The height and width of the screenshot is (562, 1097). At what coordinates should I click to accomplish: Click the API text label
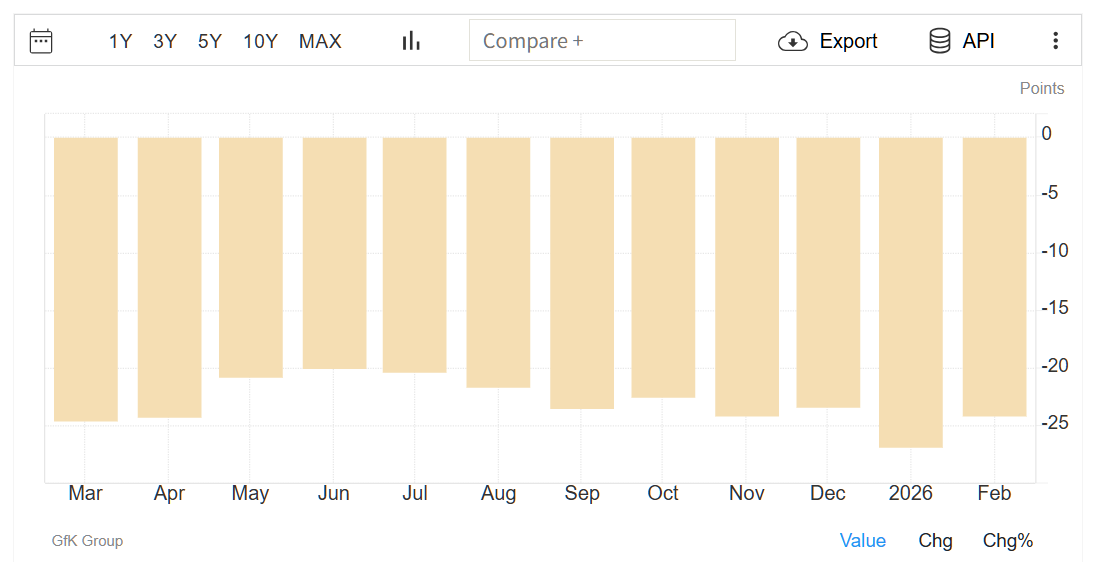pos(978,41)
